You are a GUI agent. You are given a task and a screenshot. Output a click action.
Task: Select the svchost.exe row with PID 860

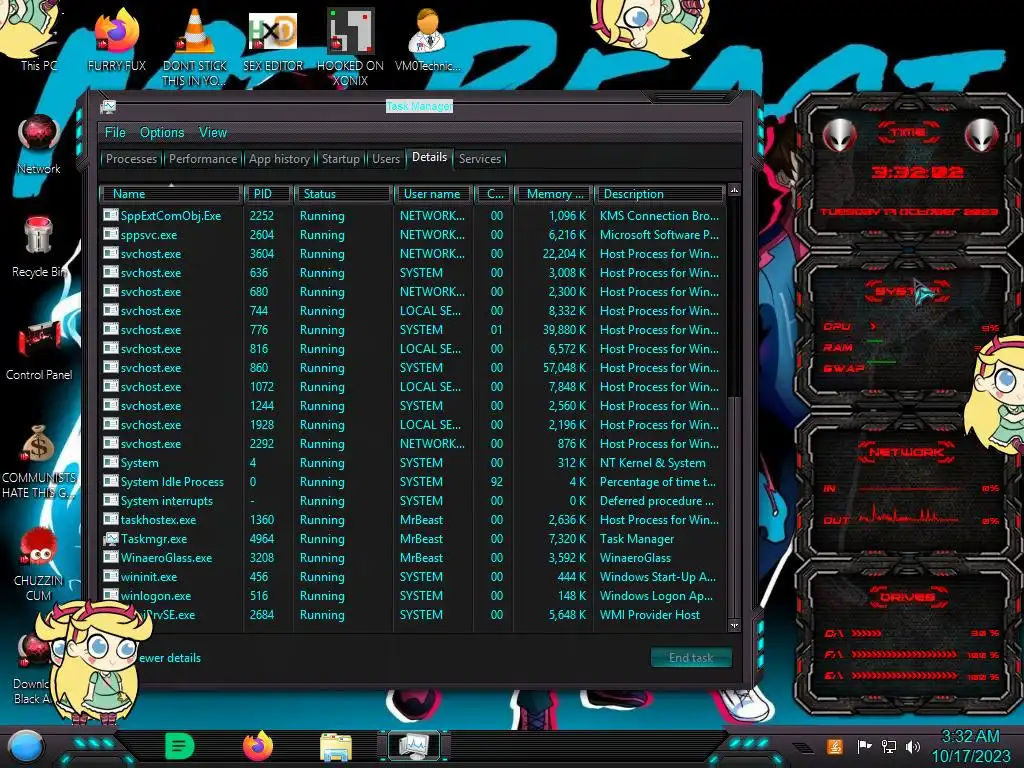[x=413, y=368]
